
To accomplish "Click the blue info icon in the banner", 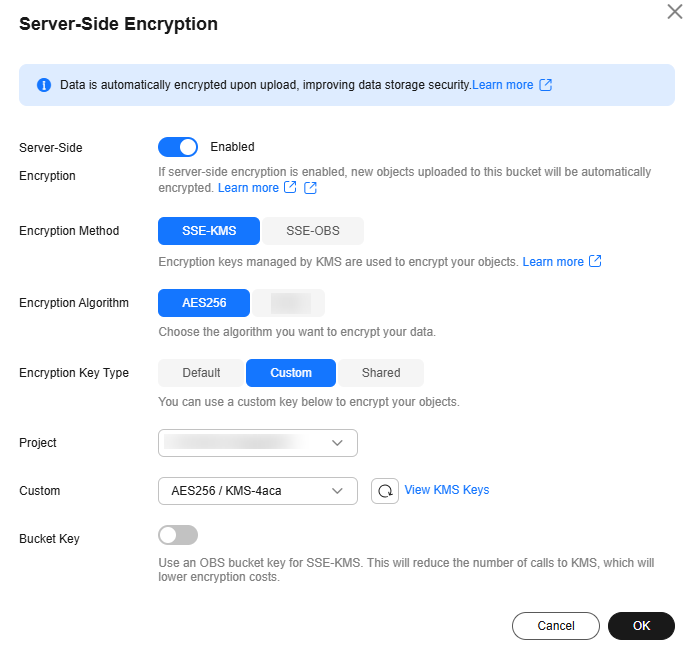I will click(44, 85).
